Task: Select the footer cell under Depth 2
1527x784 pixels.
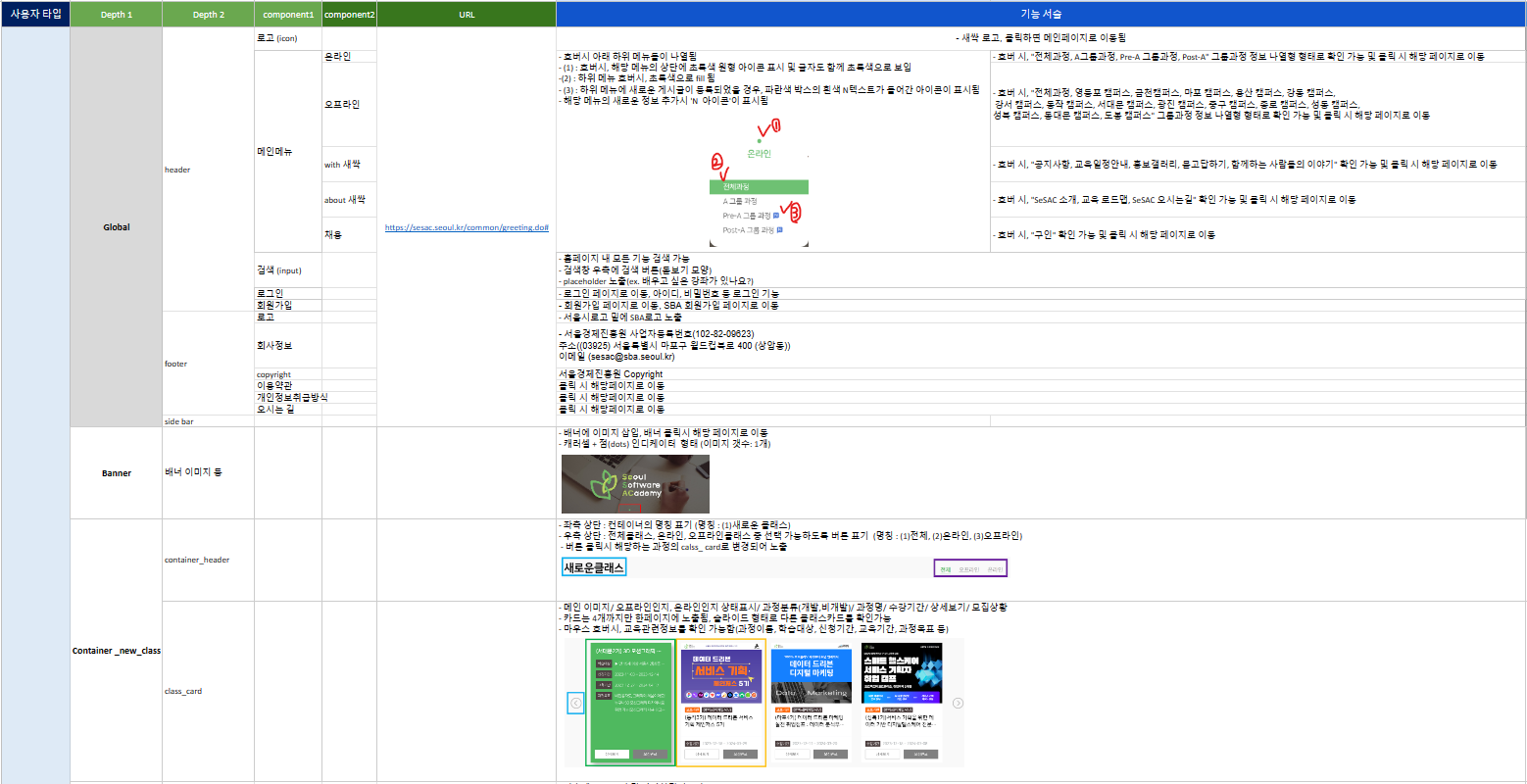Action: (x=209, y=364)
